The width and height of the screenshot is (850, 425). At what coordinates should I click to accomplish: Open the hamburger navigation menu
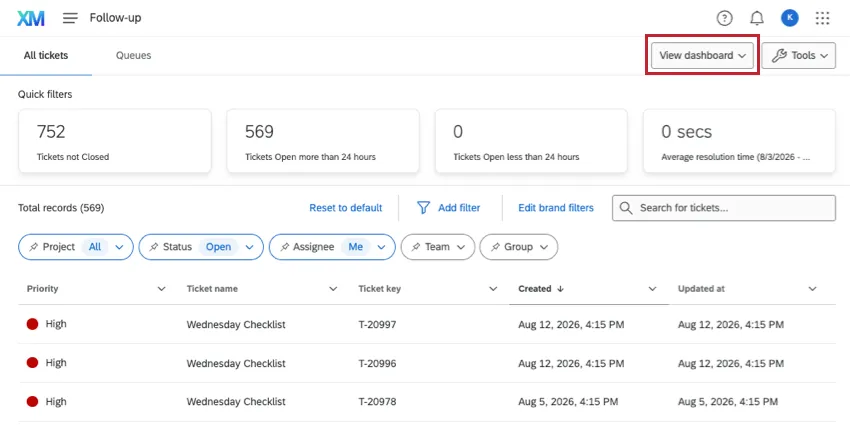(70, 18)
